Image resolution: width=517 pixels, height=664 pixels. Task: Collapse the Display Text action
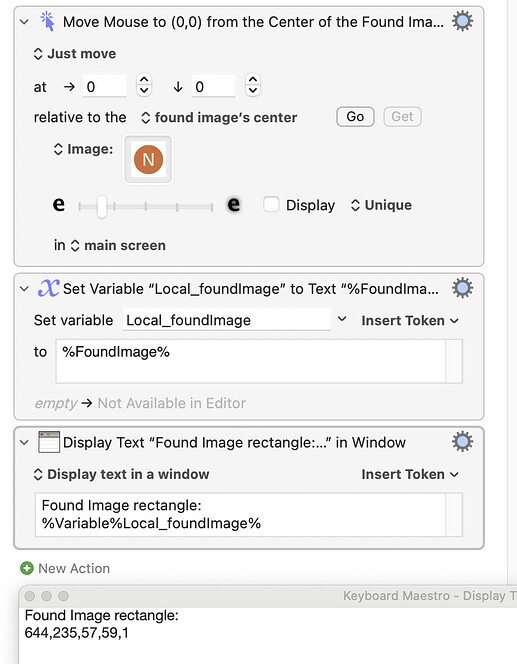point(25,443)
